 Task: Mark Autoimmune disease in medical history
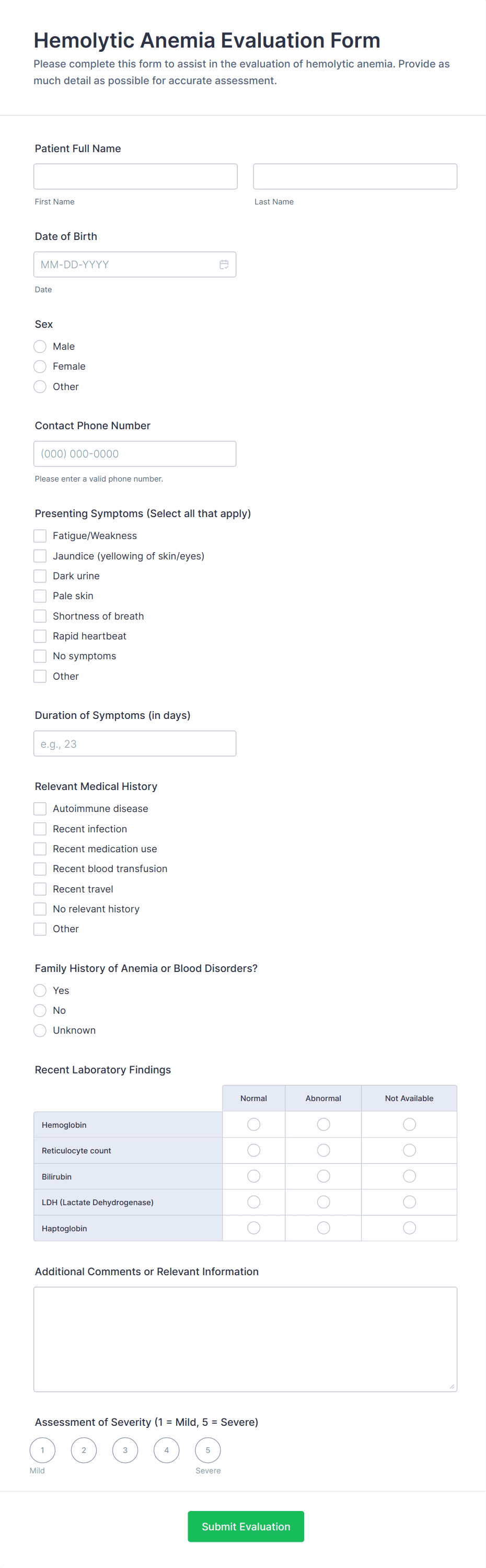coord(40,808)
